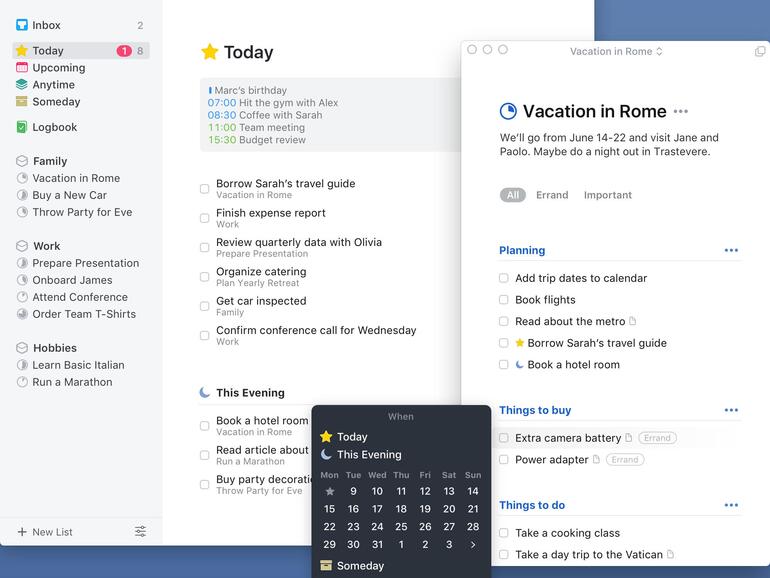This screenshot has width=770, height=578.
Task: Click the Work area box icon
Action: point(22,246)
